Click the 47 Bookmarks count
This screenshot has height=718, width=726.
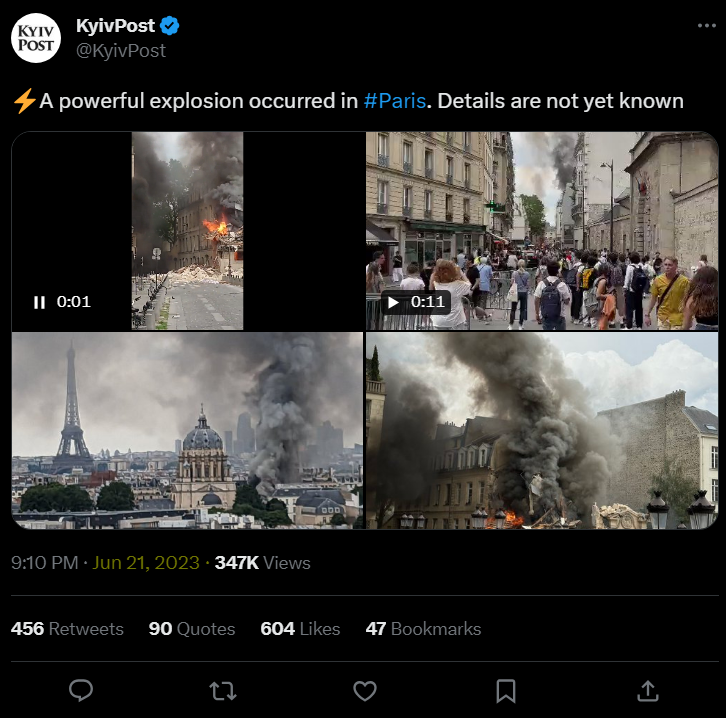click(423, 629)
